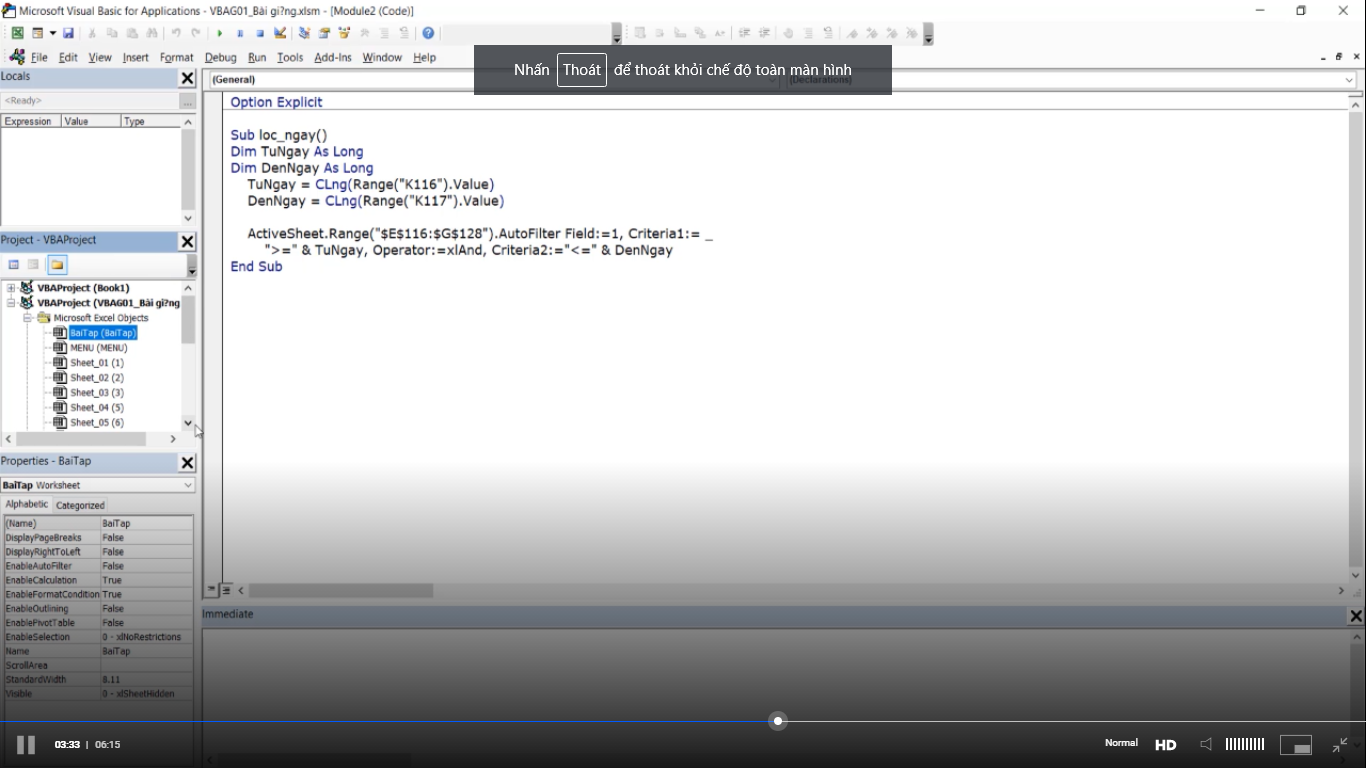Close the Project - VBAProject panel
The image size is (1366, 768).
coord(187,242)
